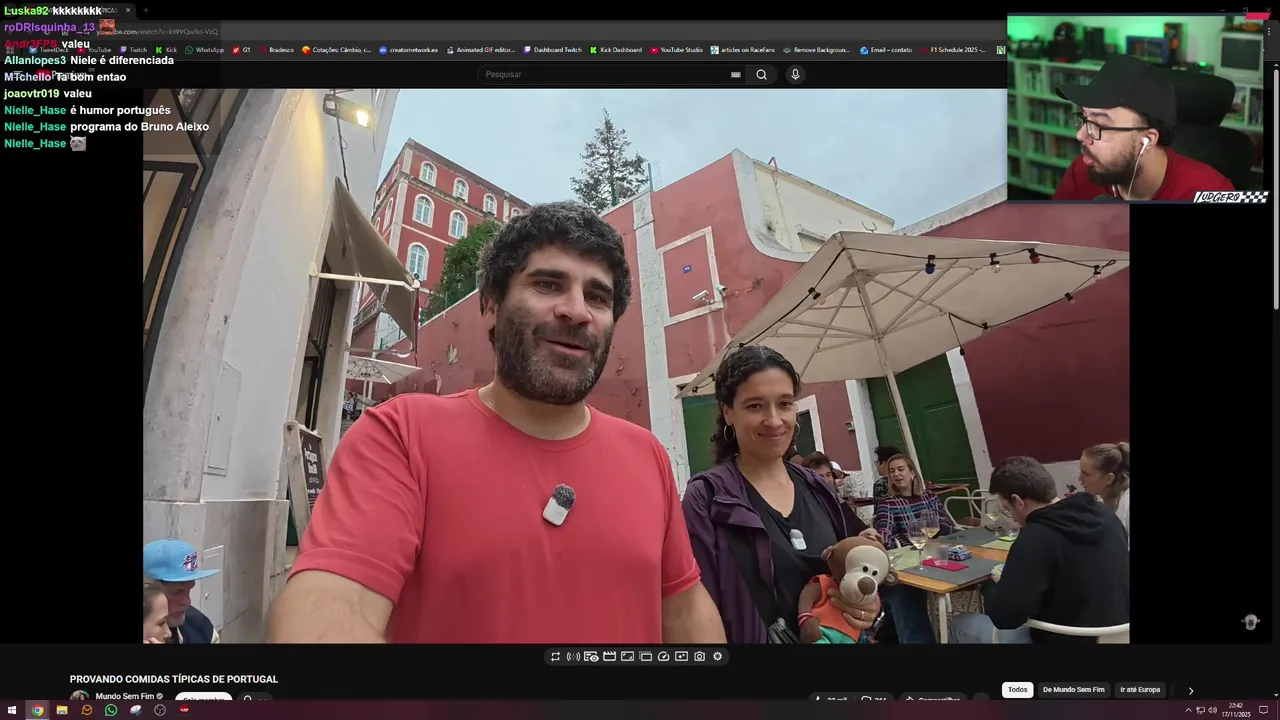The image size is (1280, 720).
Task: Select the Todos filter chip
Action: click(1017, 690)
